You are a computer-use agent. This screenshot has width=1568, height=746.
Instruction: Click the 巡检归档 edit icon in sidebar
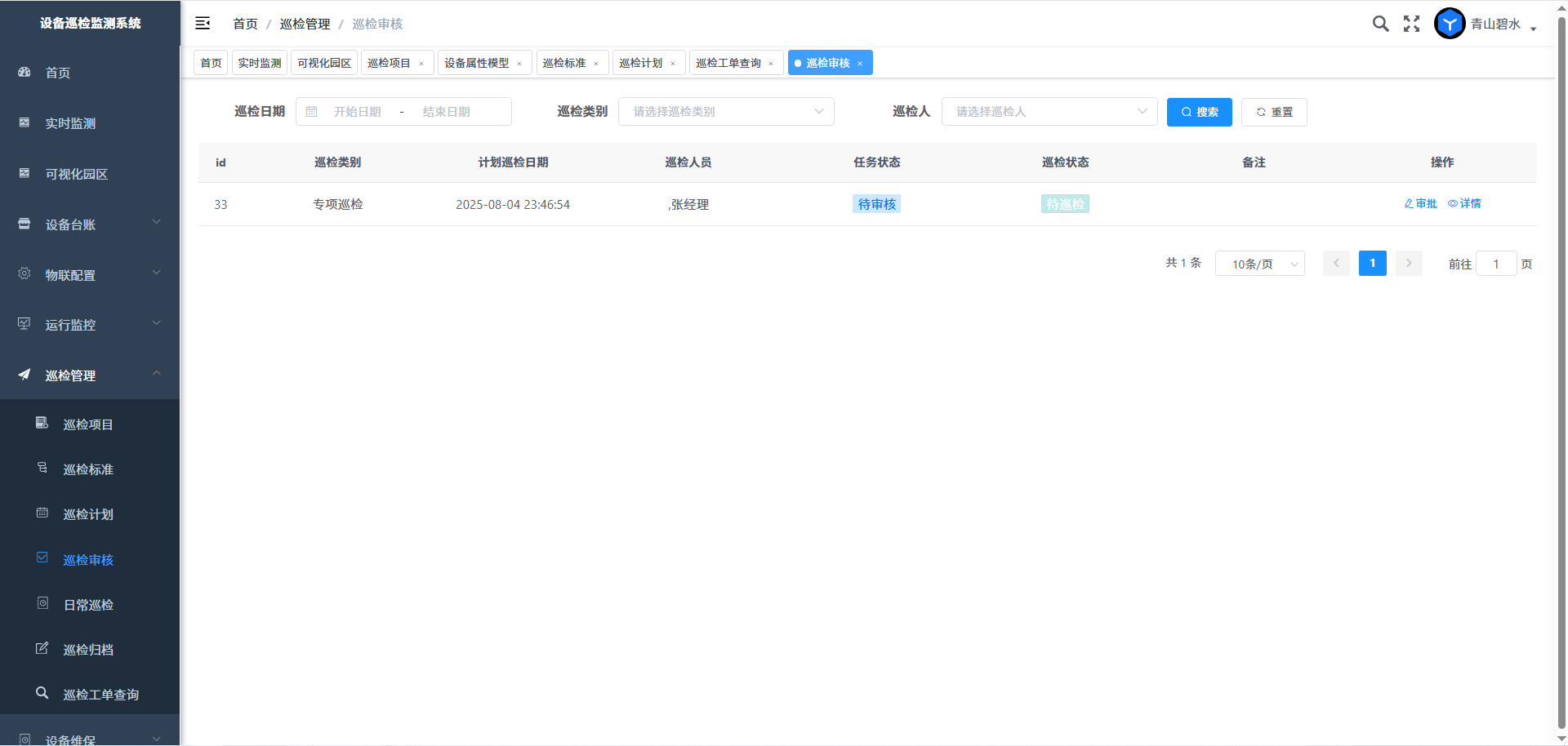coord(42,649)
